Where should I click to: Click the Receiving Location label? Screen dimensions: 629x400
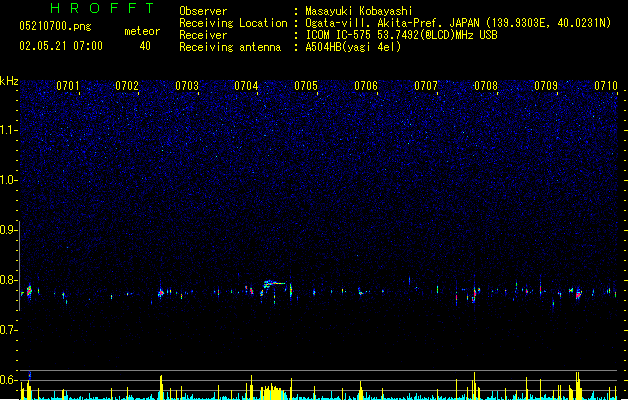click(233, 23)
